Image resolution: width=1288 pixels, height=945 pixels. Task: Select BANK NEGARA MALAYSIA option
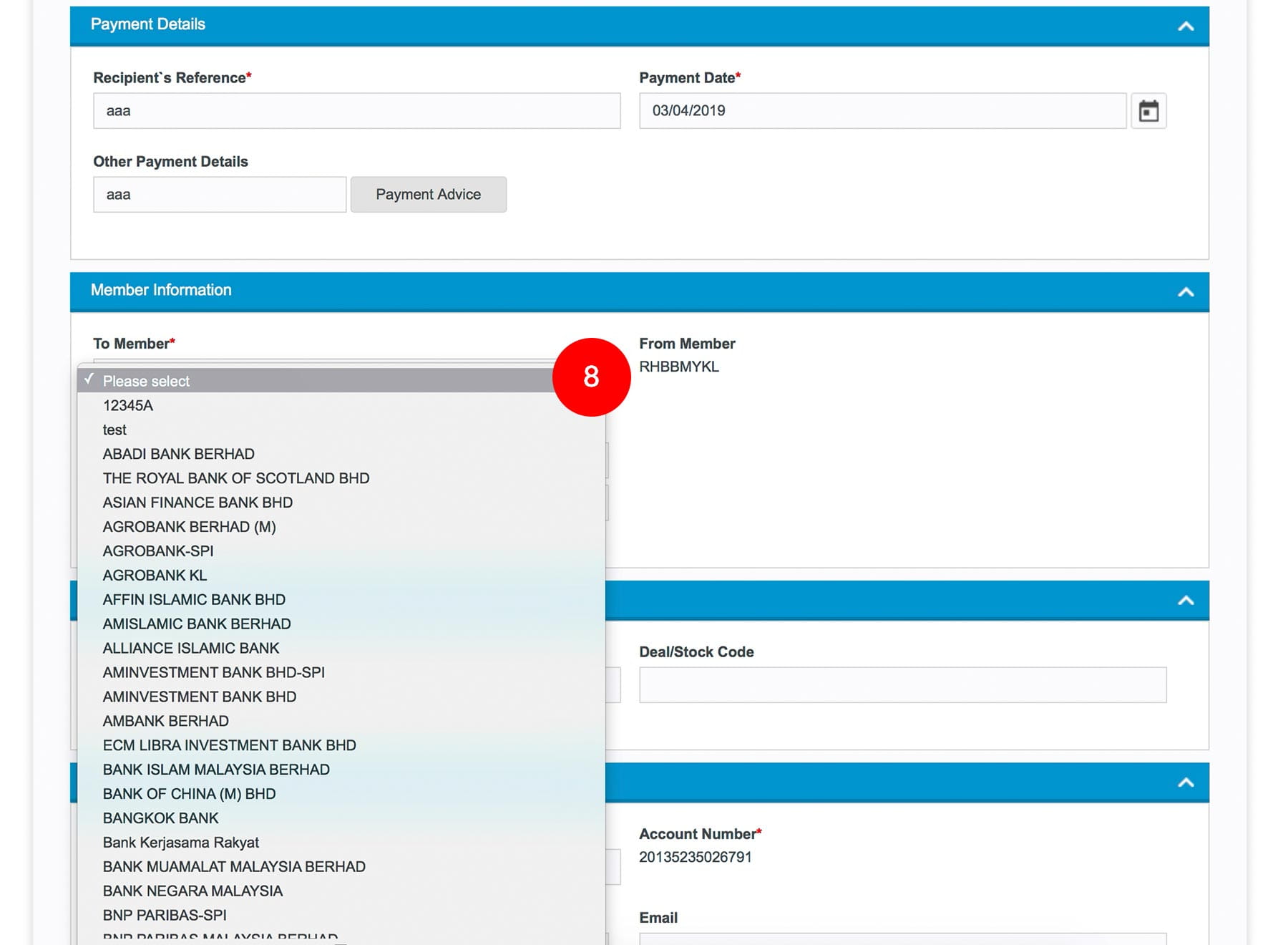tap(192, 891)
